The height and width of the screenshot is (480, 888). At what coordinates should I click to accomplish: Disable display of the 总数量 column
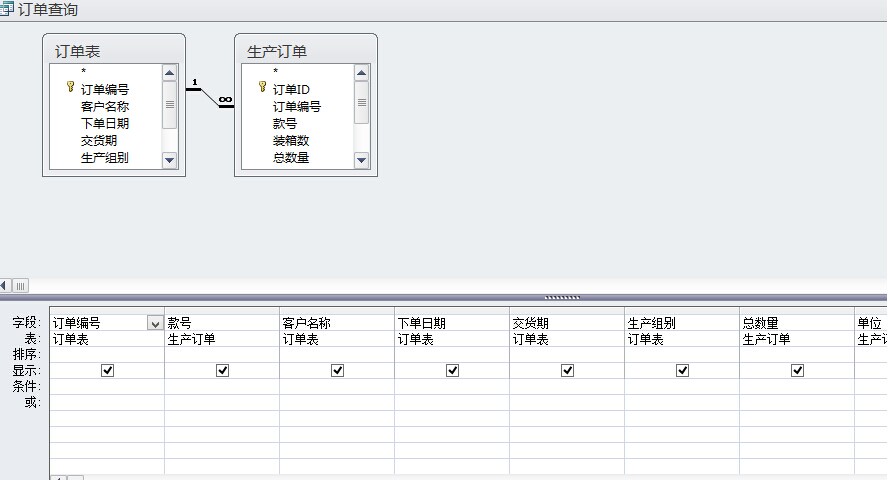(x=797, y=370)
